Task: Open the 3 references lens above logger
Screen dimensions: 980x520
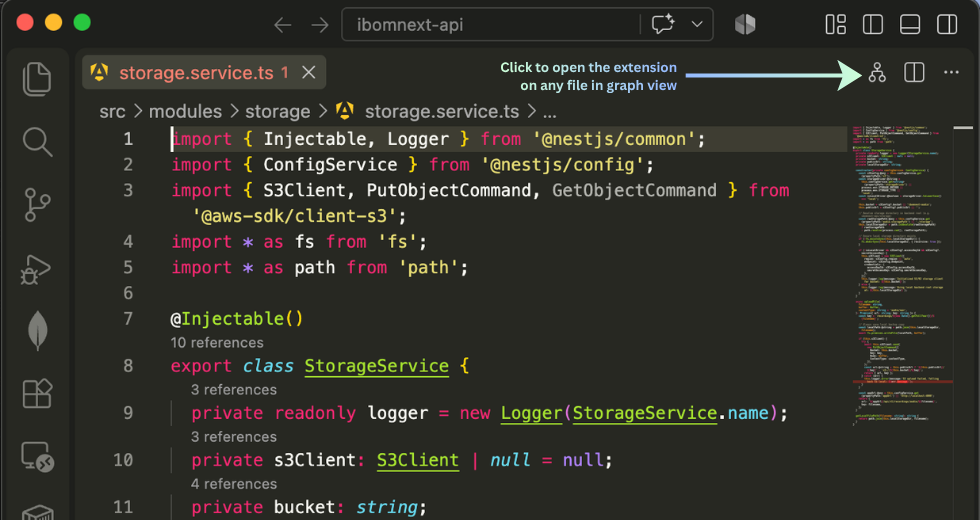Action: click(x=234, y=389)
